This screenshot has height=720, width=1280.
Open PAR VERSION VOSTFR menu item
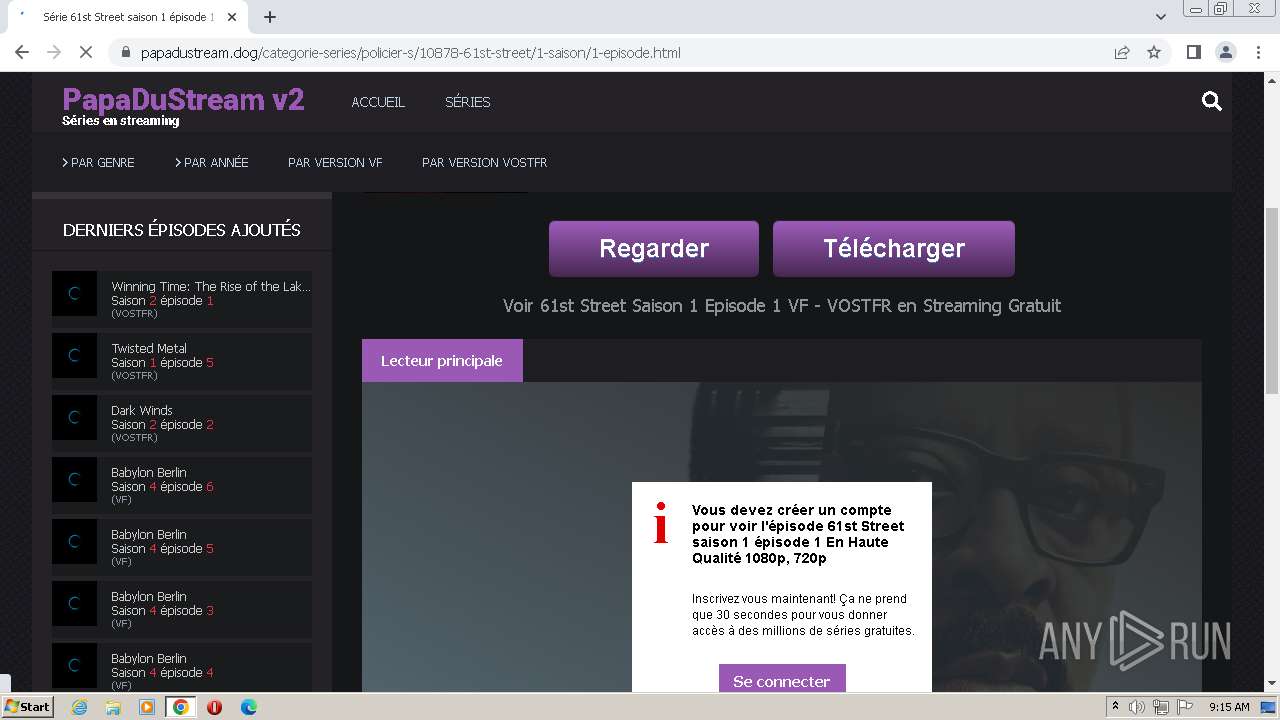point(484,162)
